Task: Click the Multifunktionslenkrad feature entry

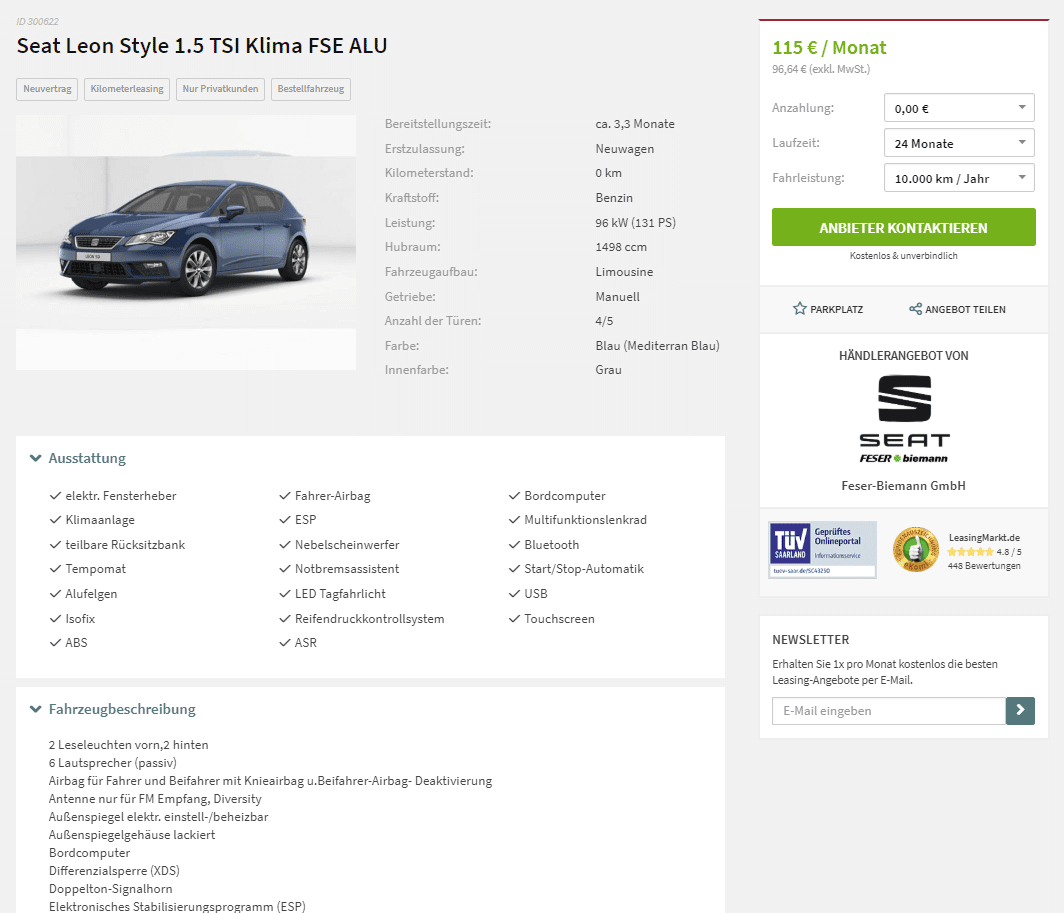Action: tap(585, 520)
